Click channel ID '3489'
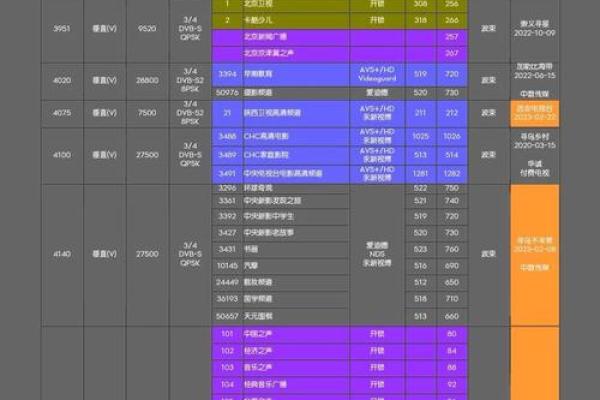600x400 pixels. [227, 155]
